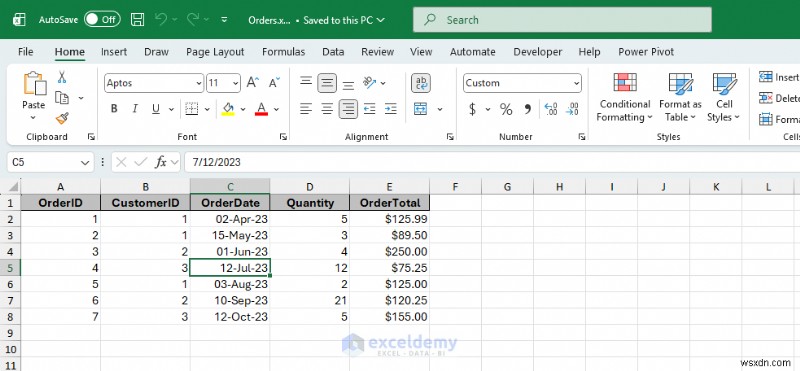Center text horizontally
The image size is (800, 371).
coord(327,109)
